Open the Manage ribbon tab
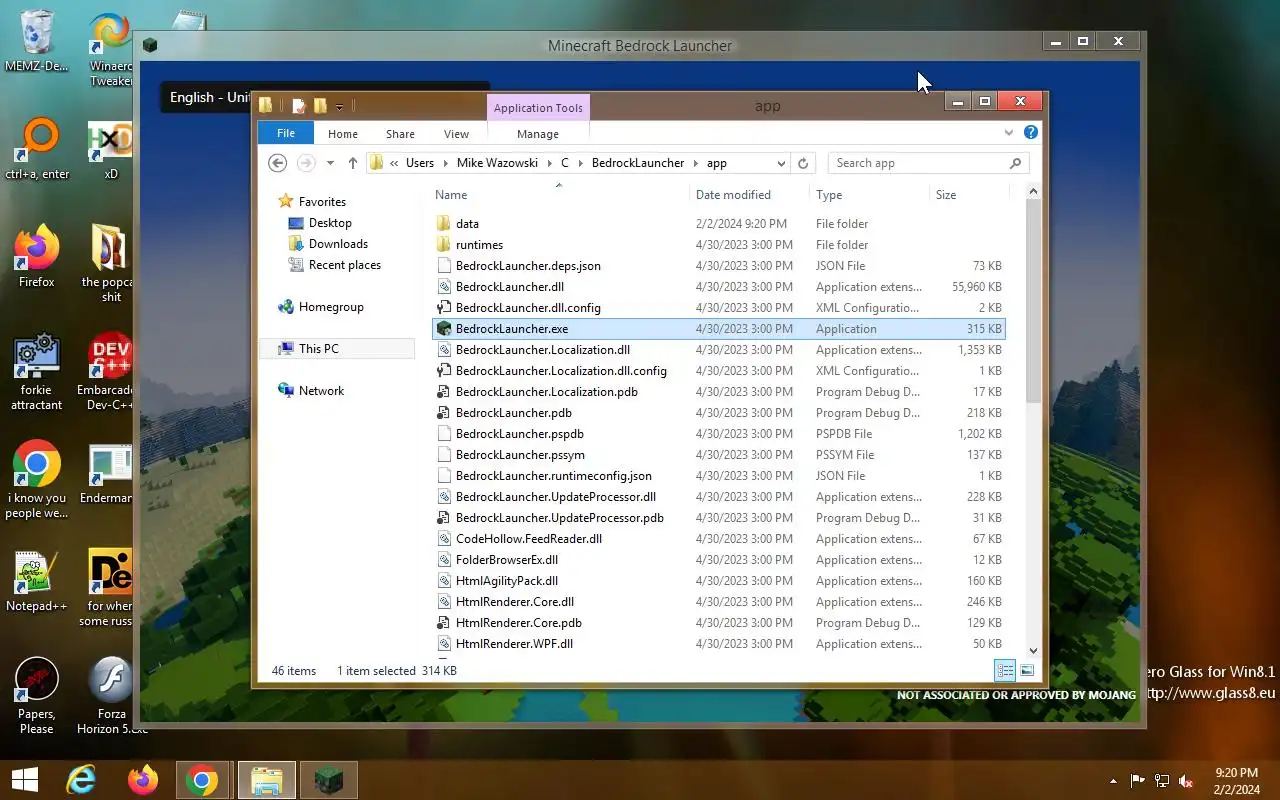1280x800 pixels. point(538,133)
